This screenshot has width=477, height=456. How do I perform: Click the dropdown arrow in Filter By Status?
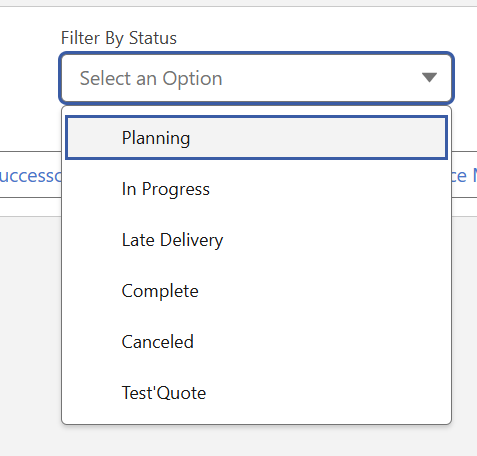click(x=429, y=78)
